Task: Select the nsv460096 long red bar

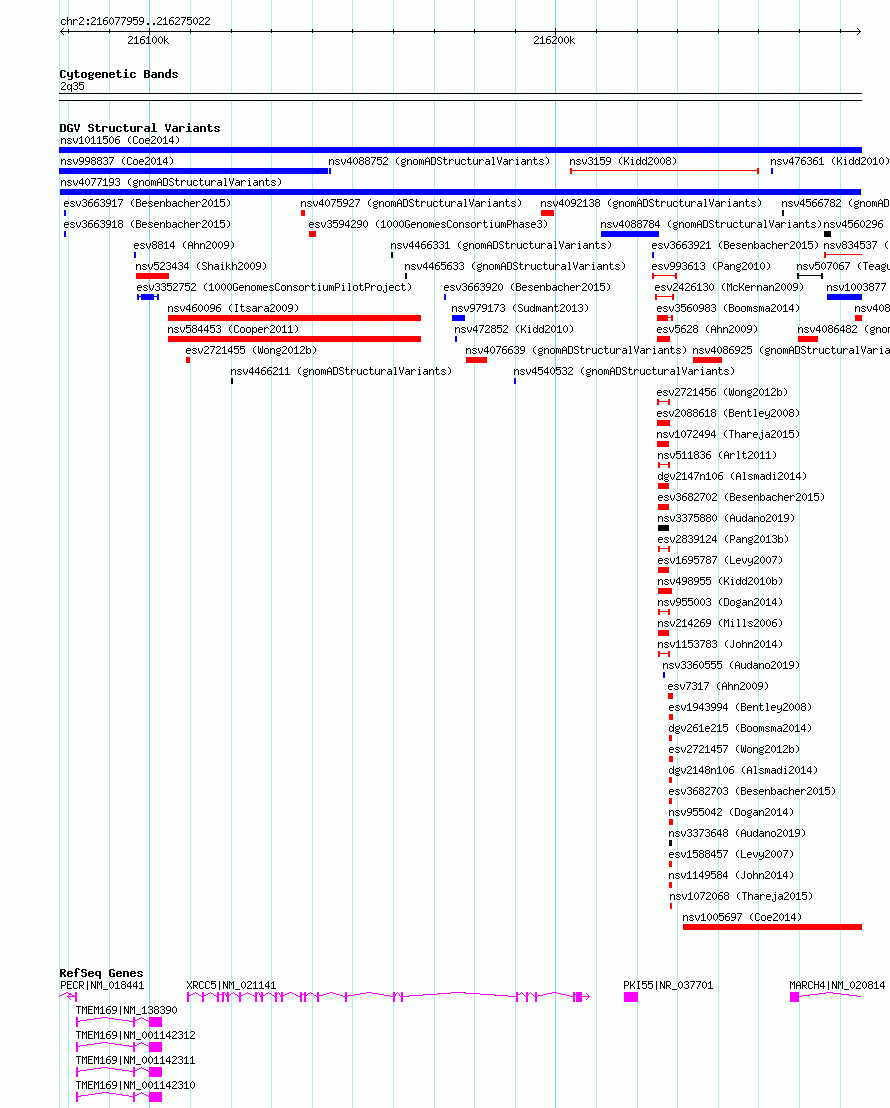Action: point(294,318)
